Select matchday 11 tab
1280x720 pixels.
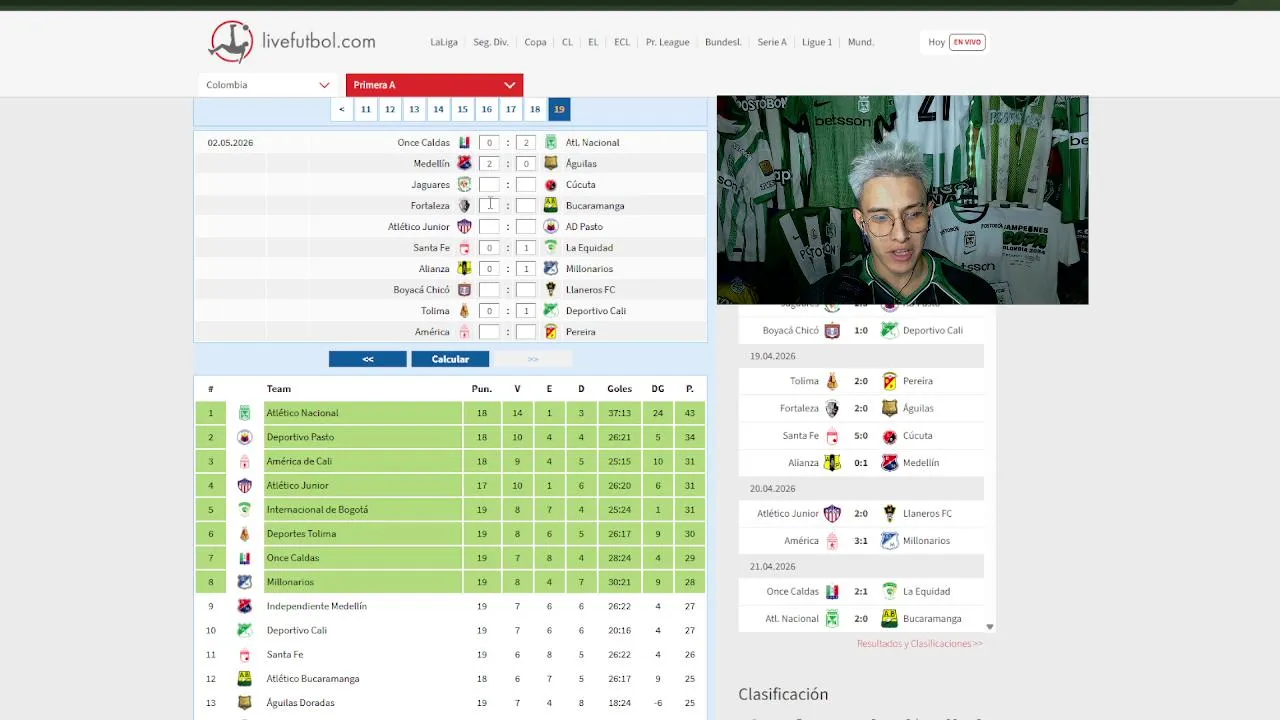366,109
